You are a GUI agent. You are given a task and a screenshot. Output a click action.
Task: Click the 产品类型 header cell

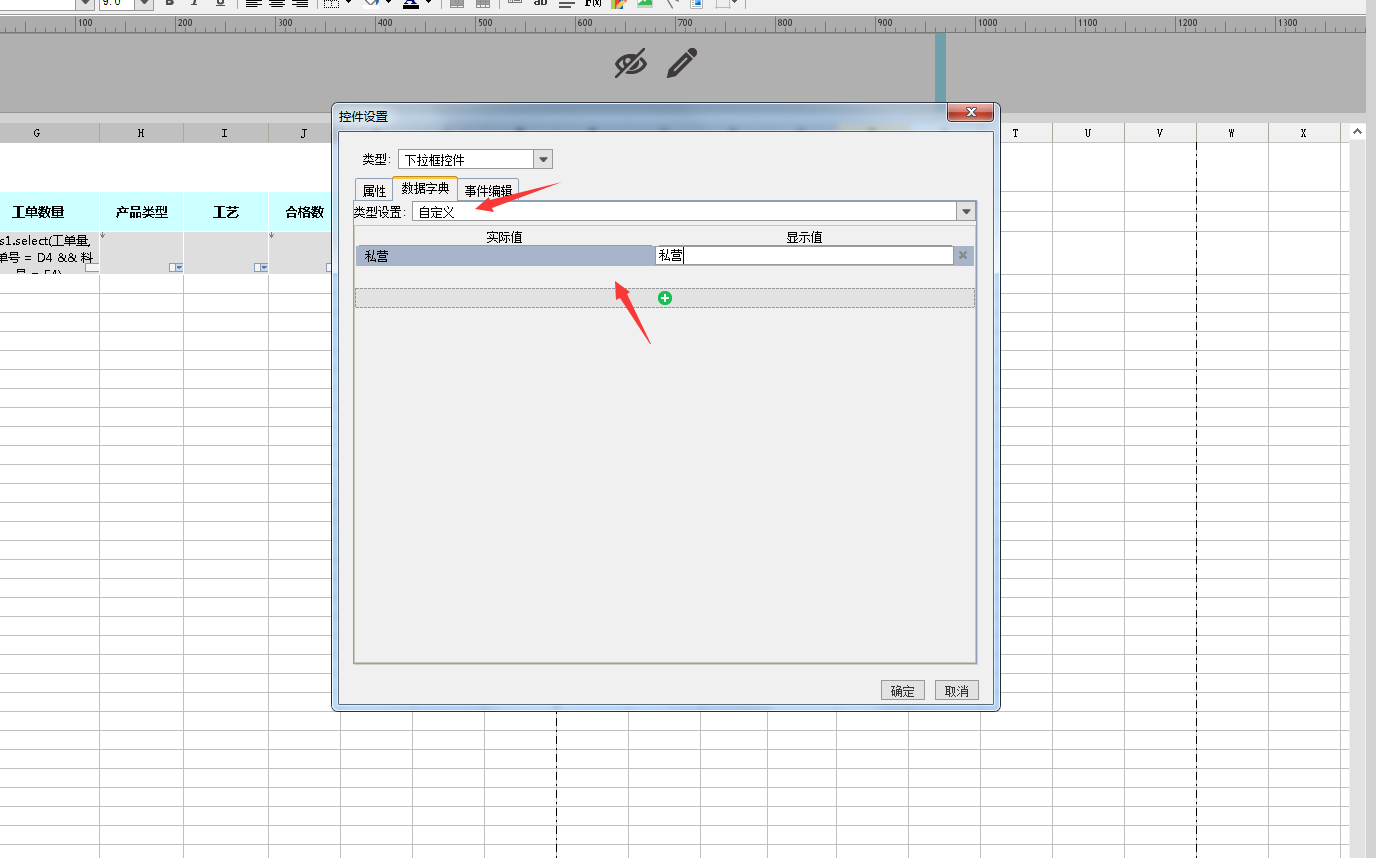(141, 212)
